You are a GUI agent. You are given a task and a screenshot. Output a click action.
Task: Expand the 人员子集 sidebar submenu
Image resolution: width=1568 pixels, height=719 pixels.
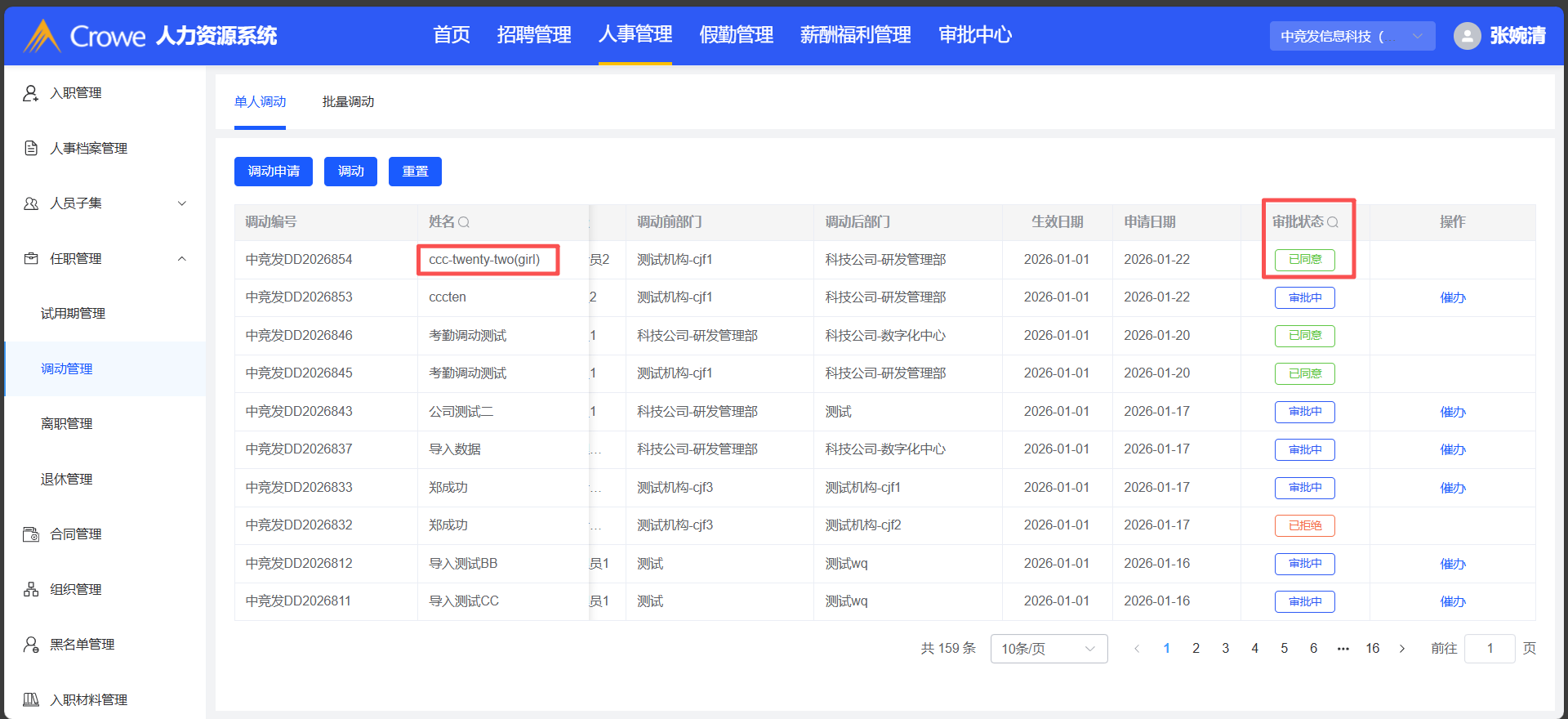(182, 203)
